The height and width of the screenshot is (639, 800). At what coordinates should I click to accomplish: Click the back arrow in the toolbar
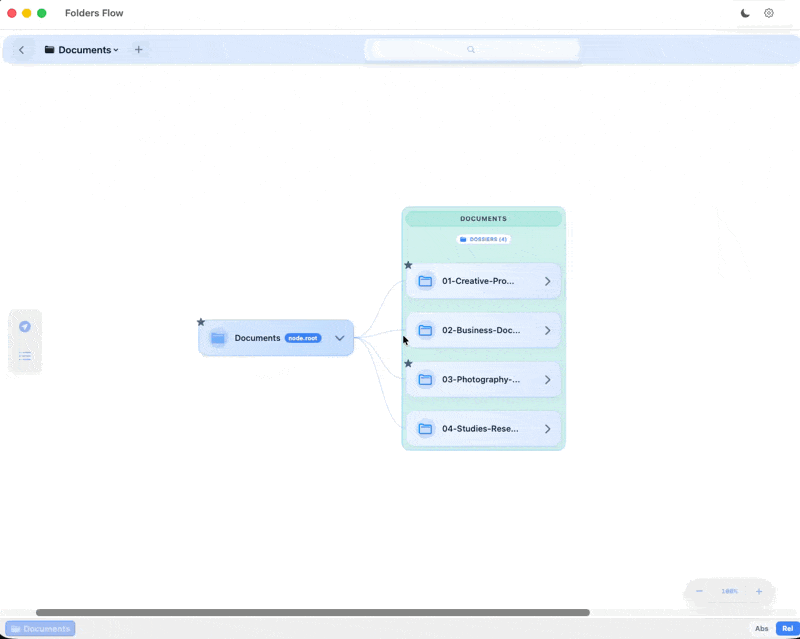click(x=21, y=49)
